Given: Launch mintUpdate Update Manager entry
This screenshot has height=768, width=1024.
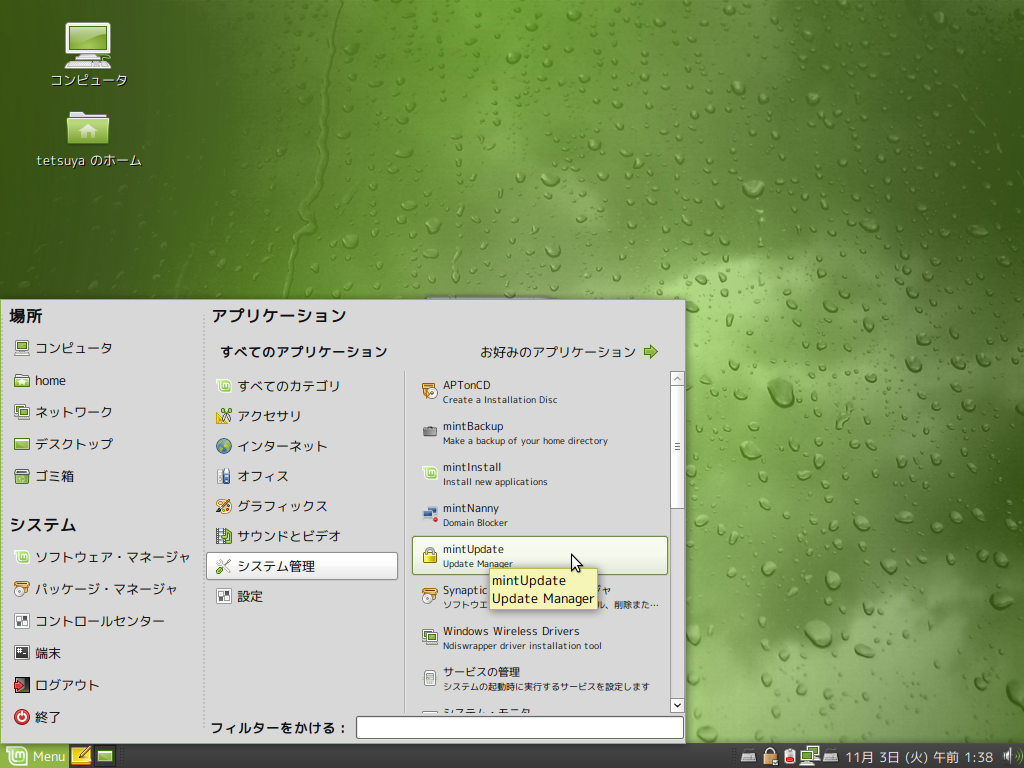Looking at the screenshot, I should point(539,556).
